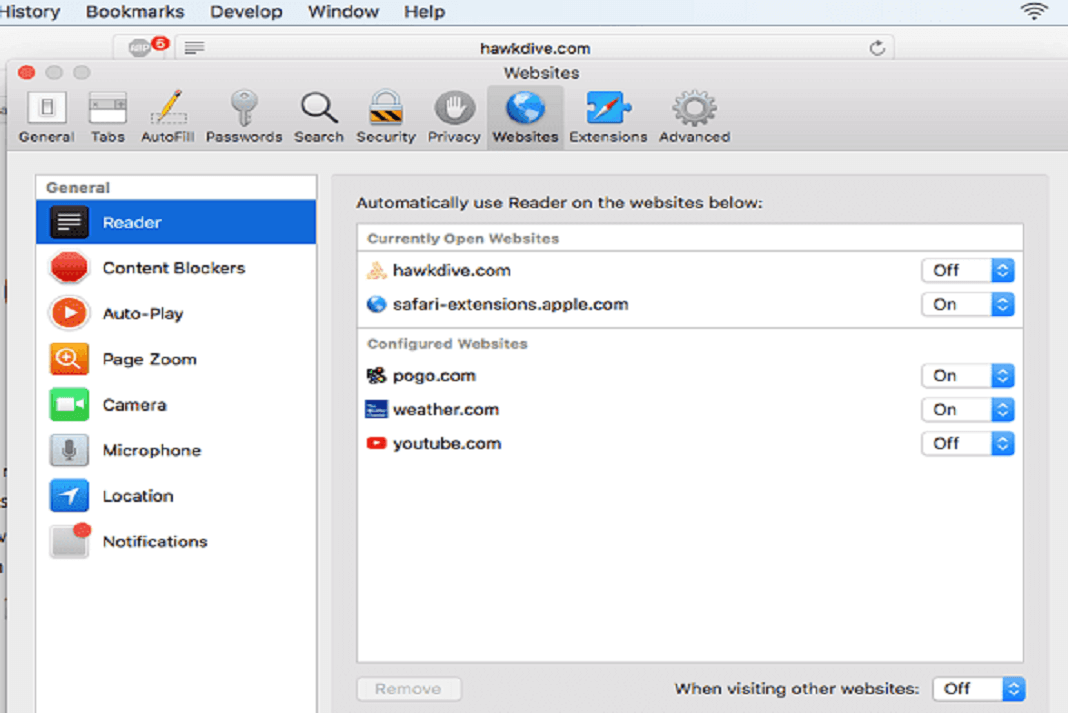Open the hawkdive.com Reader dropdown
The width and height of the screenshot is (1068, 713).
click(x=968, y=270)
